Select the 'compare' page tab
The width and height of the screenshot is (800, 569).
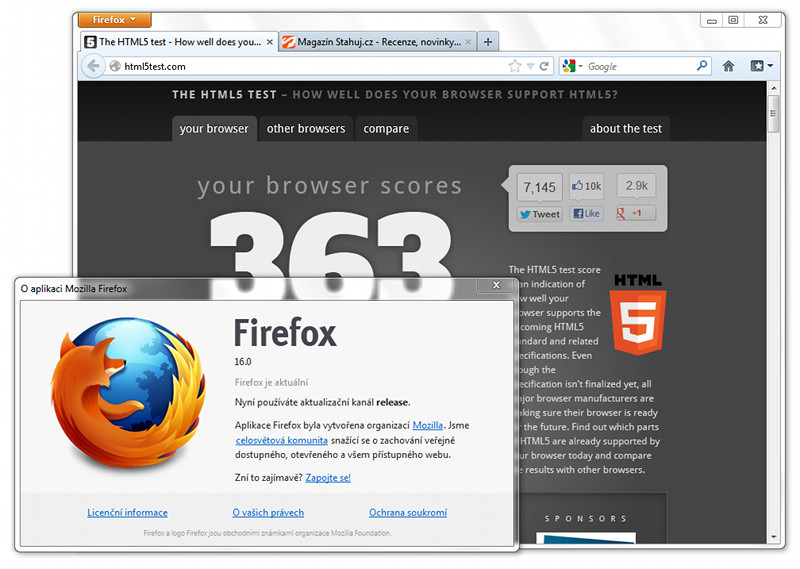coord(386,129)
